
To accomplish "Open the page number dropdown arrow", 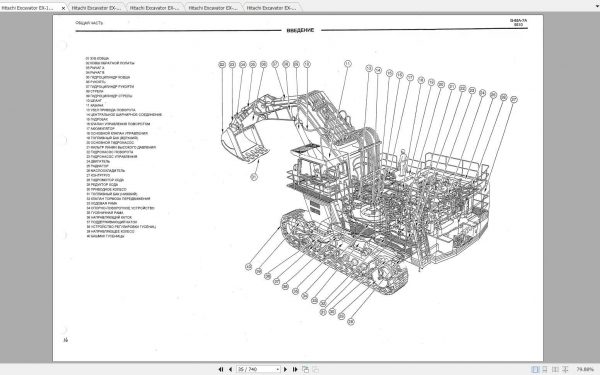I will [278, 369].
